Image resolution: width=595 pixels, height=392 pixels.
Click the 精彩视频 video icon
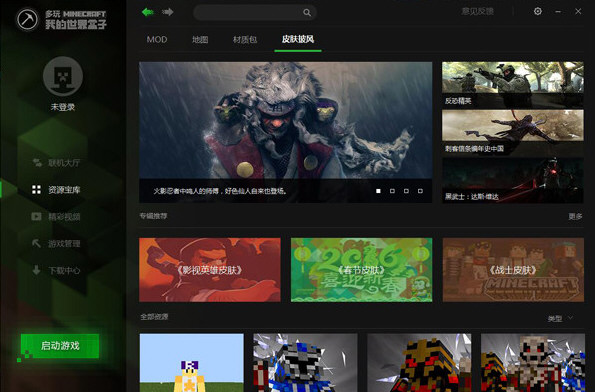36,216
